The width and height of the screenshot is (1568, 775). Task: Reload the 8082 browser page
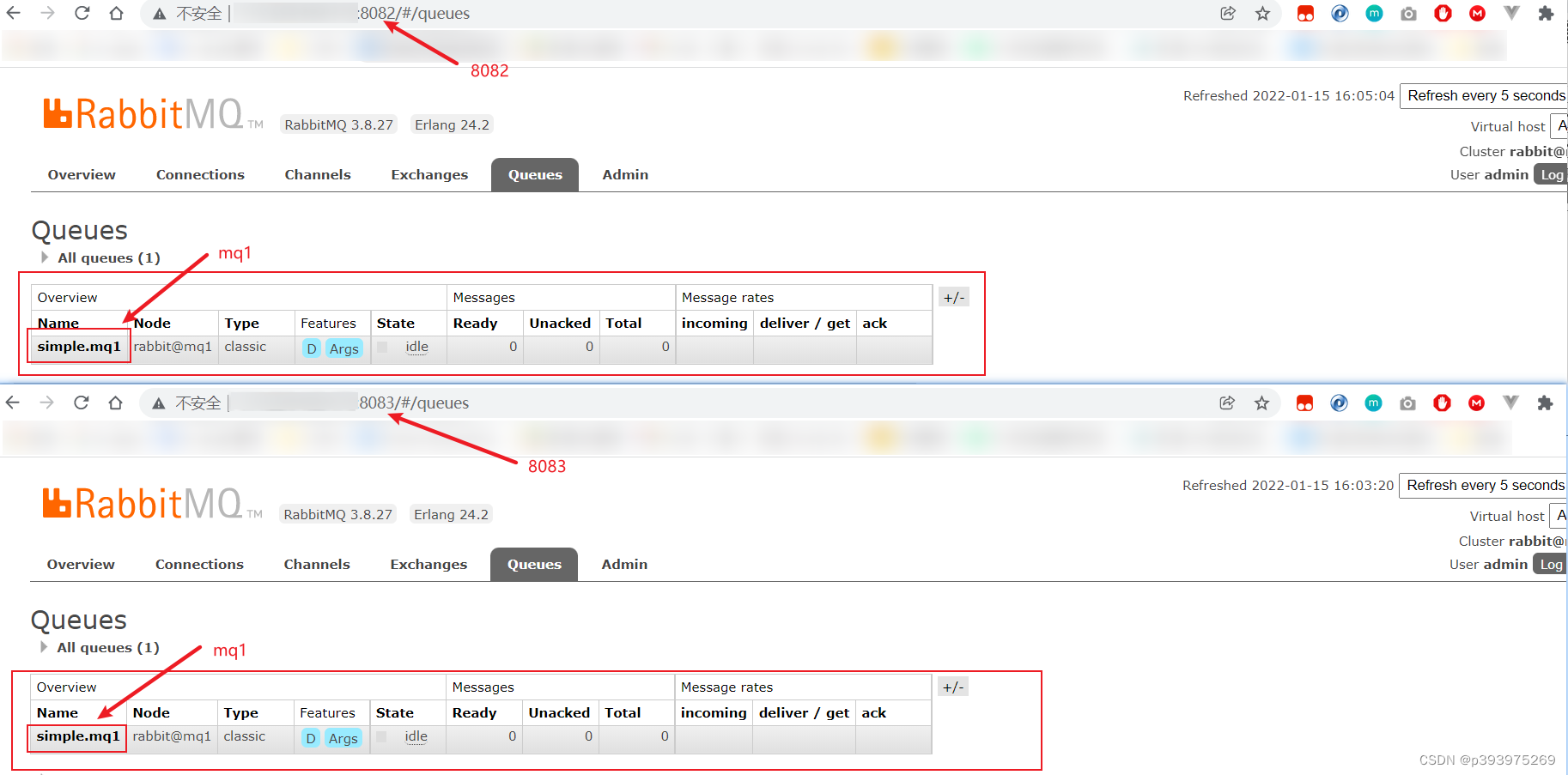coord(82,14)
